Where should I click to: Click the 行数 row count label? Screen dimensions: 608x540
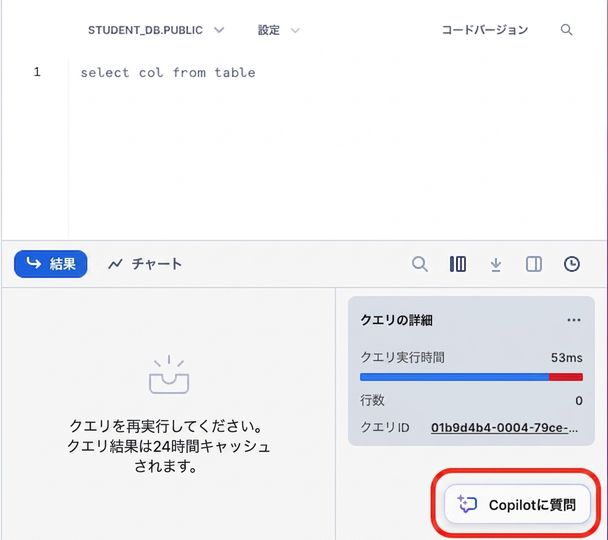372,400
